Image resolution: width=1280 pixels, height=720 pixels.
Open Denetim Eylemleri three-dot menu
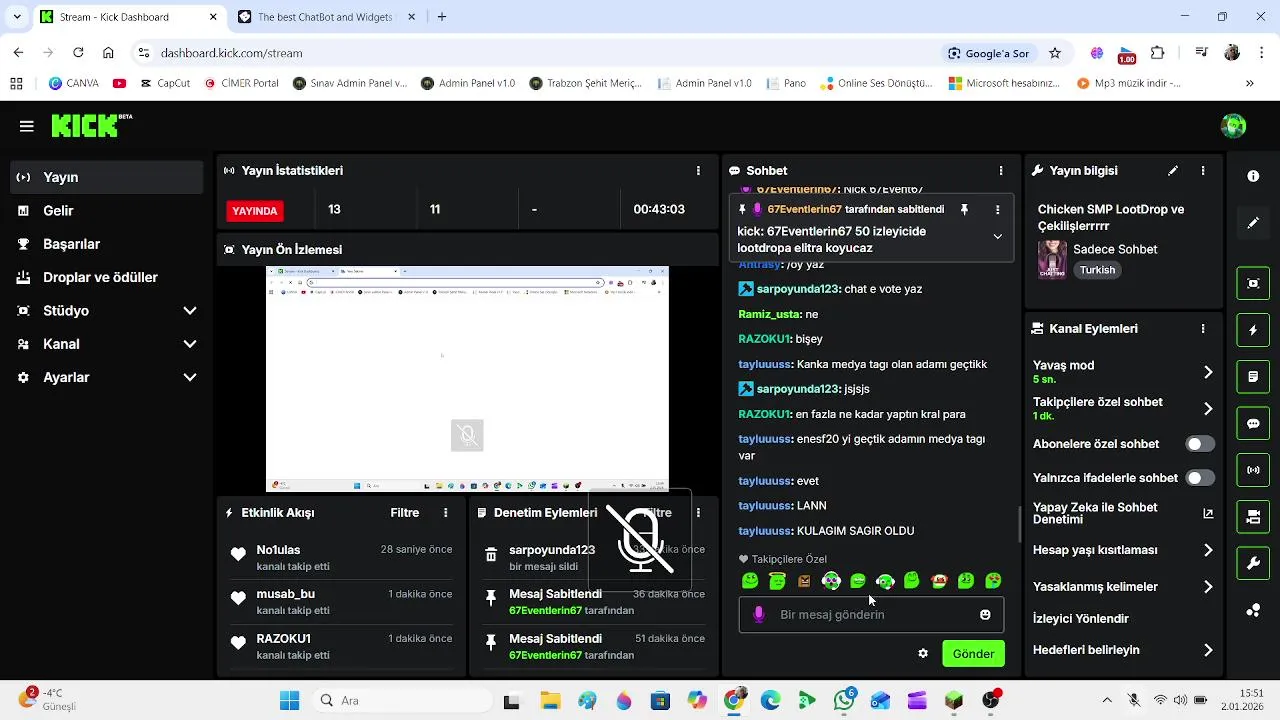698,513
